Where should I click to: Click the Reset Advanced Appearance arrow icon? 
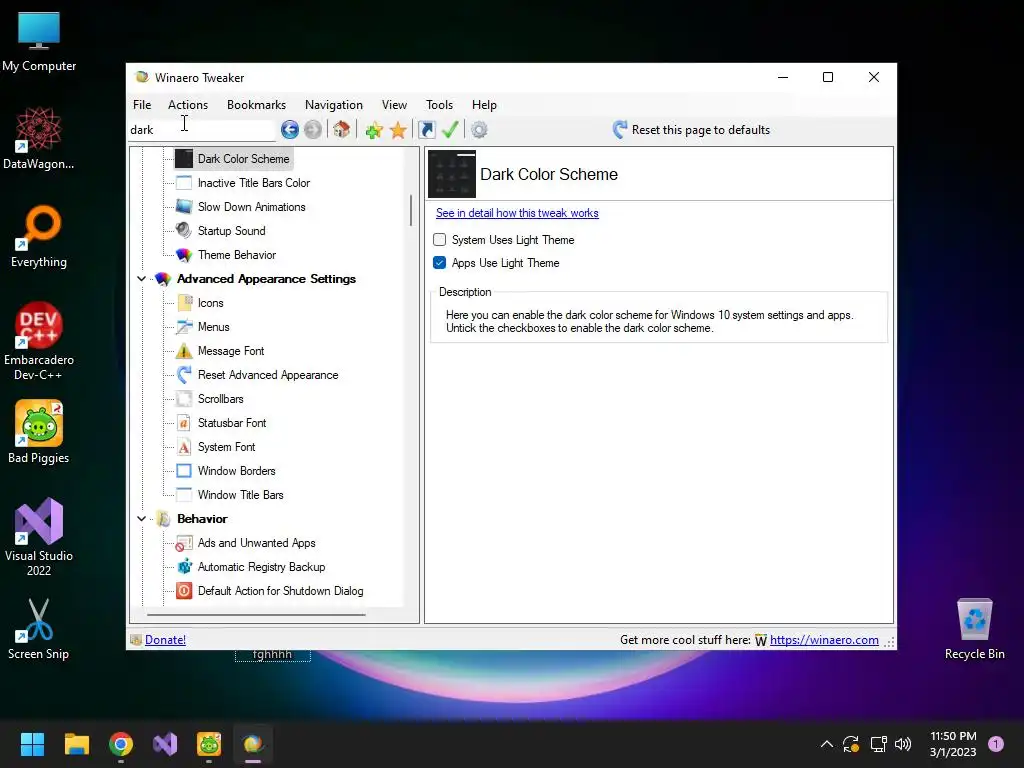[x=184, y=375]
